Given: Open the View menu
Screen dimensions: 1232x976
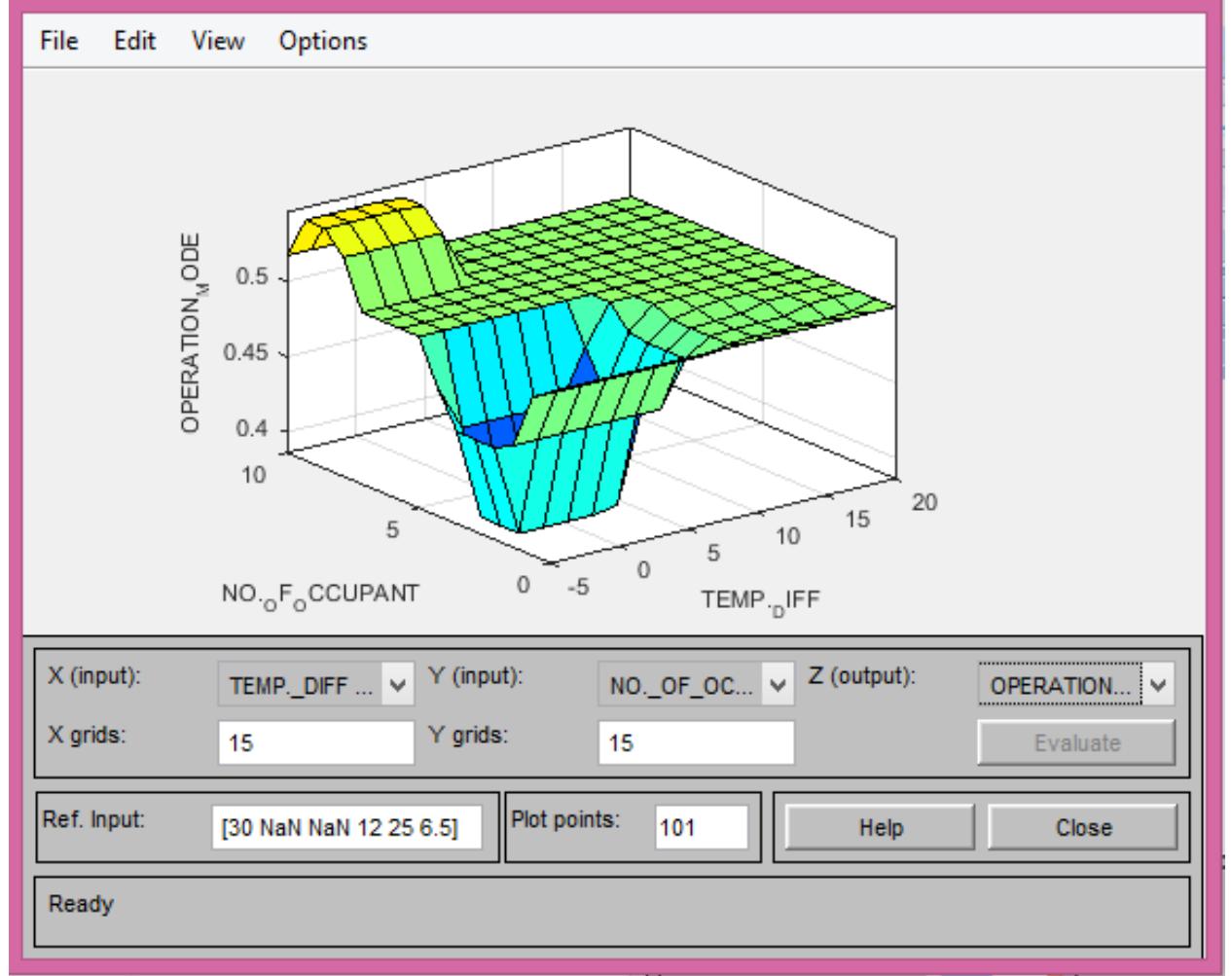Looking at the screenshot, I should (x=218, y=41).
